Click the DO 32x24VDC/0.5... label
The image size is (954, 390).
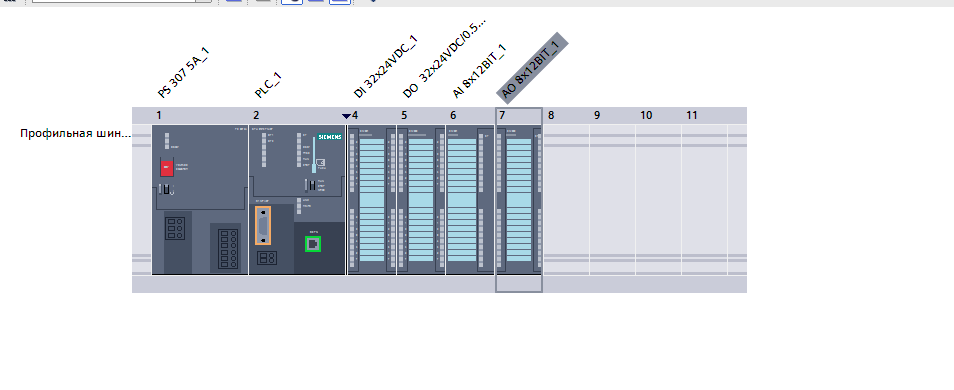click(x=445, y=58)
